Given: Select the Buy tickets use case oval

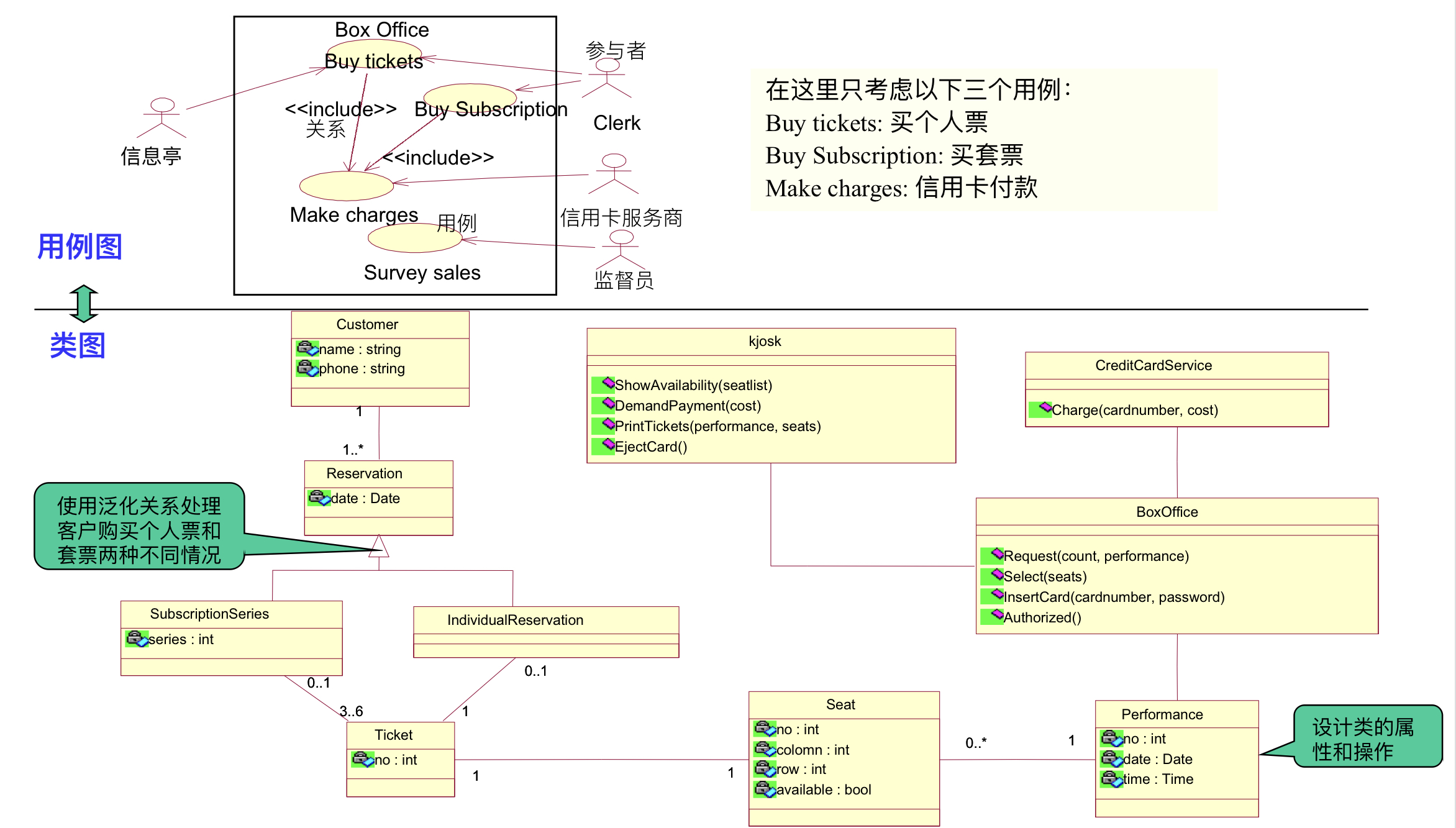Looking at the screenshot, I should (374, 53).
